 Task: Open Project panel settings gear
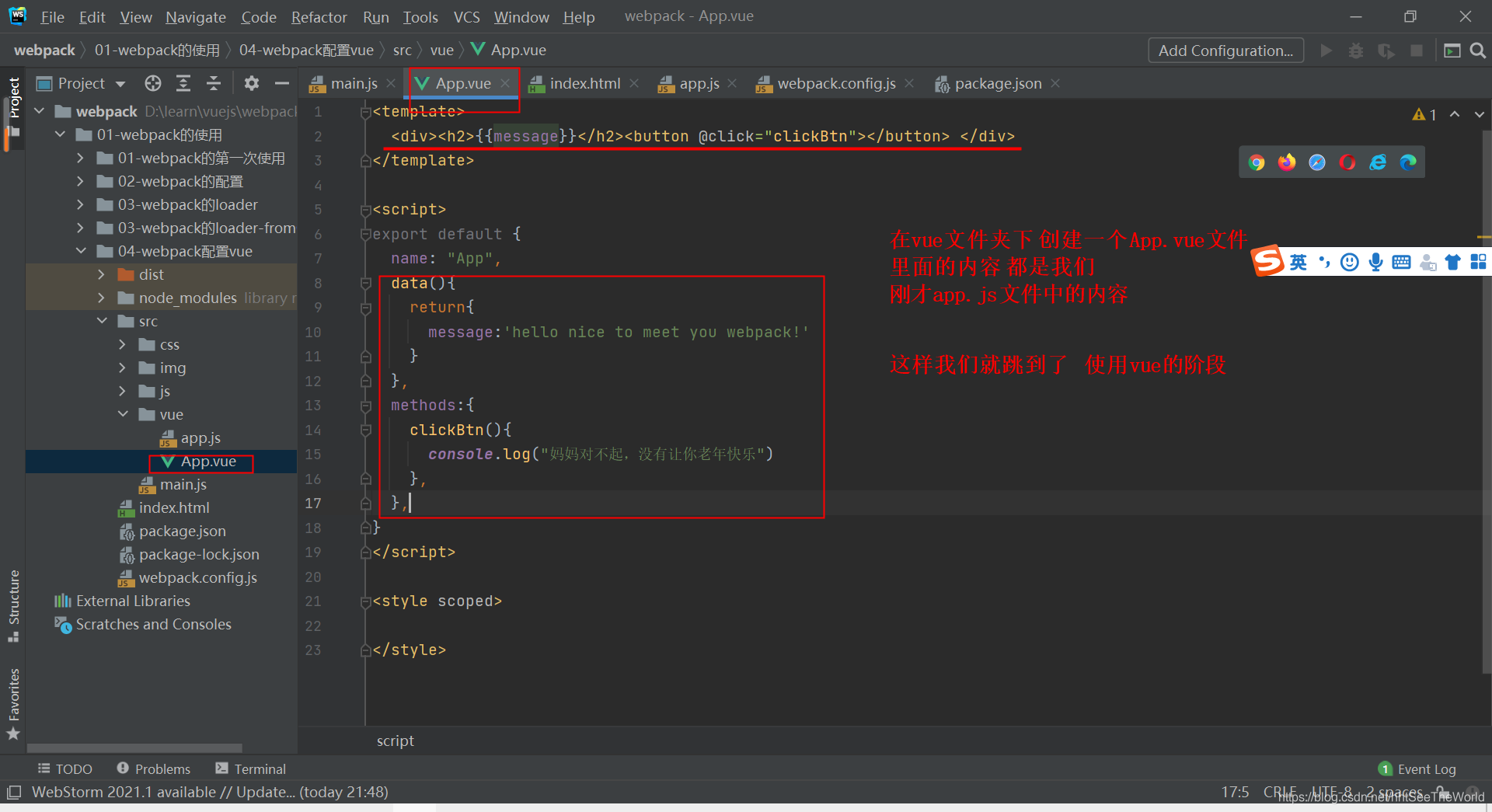(251, 83)
